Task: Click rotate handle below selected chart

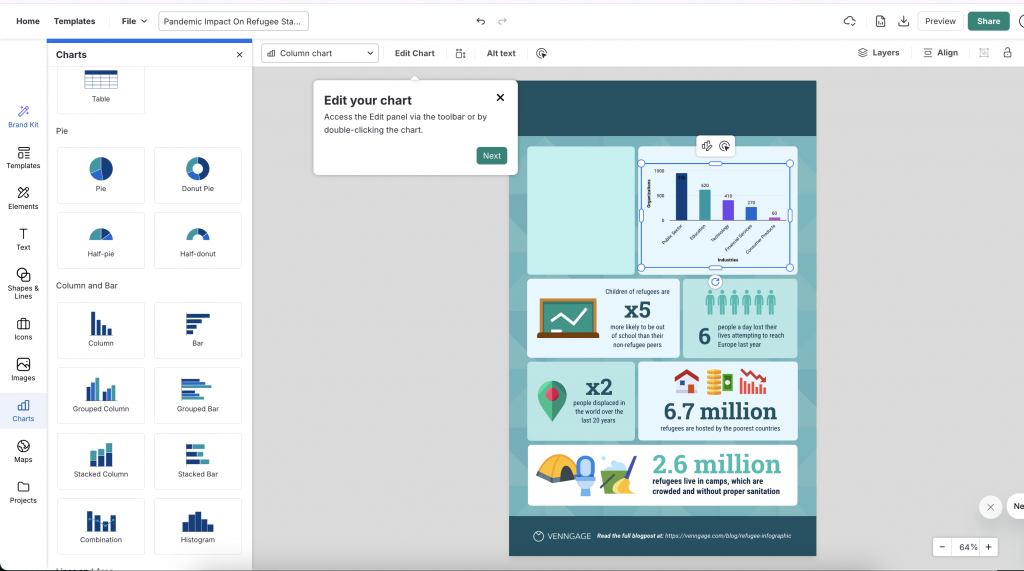Action: (715, 282)
